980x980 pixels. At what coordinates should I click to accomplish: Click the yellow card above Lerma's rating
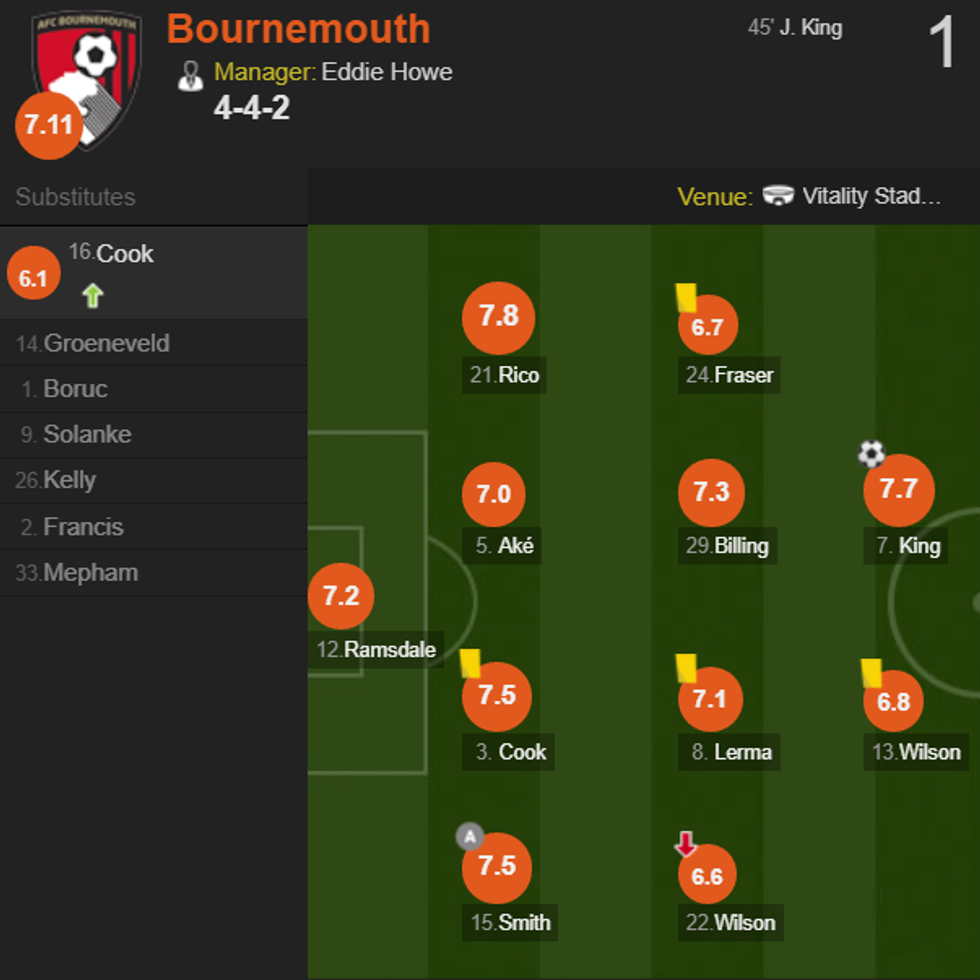(x=686, y=667)
